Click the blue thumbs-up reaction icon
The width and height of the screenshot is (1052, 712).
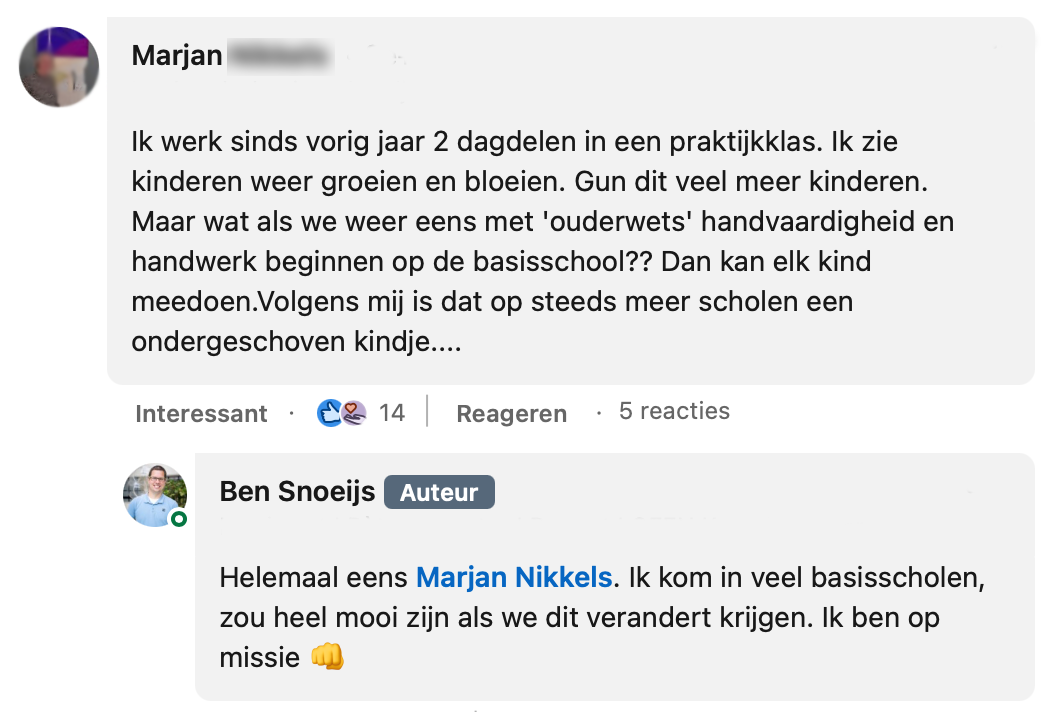click(328, 412)
